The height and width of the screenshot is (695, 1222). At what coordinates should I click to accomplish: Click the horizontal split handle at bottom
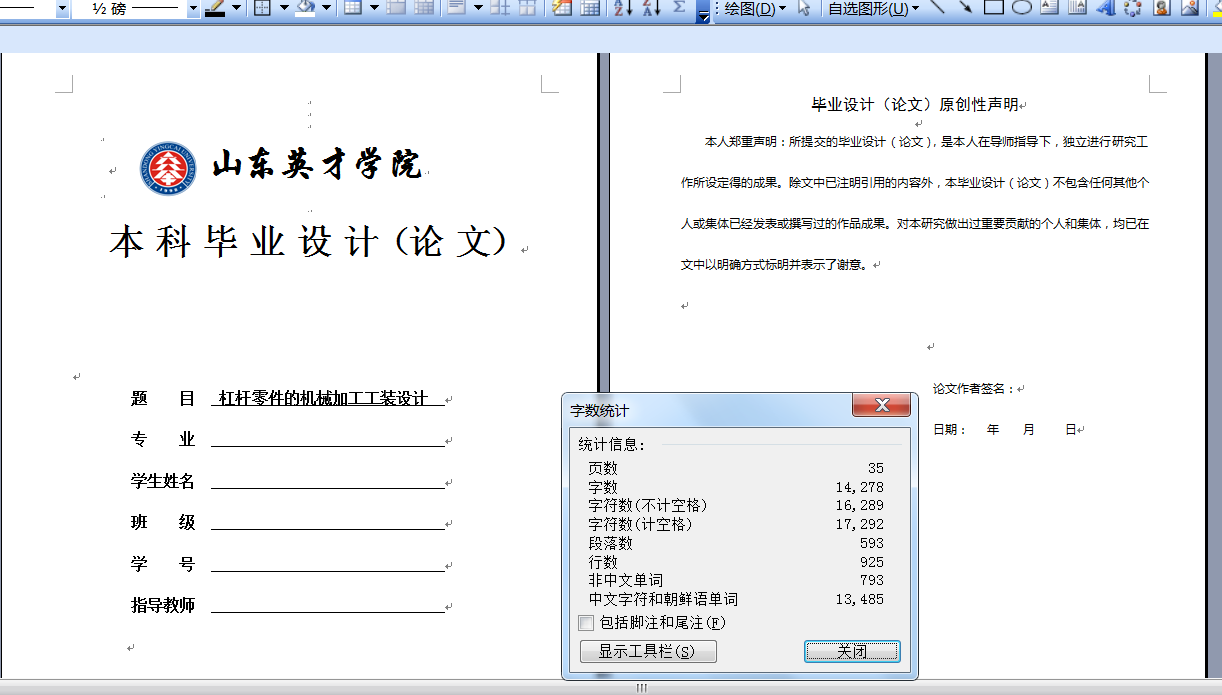[642, 688]
